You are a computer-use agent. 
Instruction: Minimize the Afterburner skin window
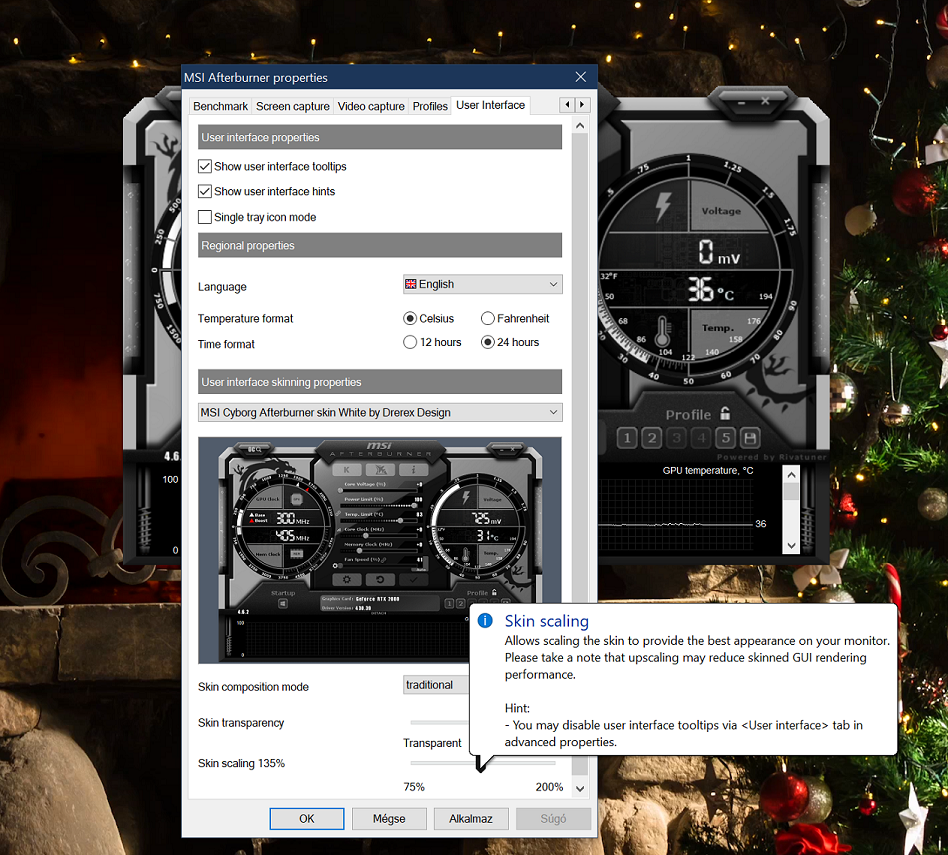pos(741,102)
